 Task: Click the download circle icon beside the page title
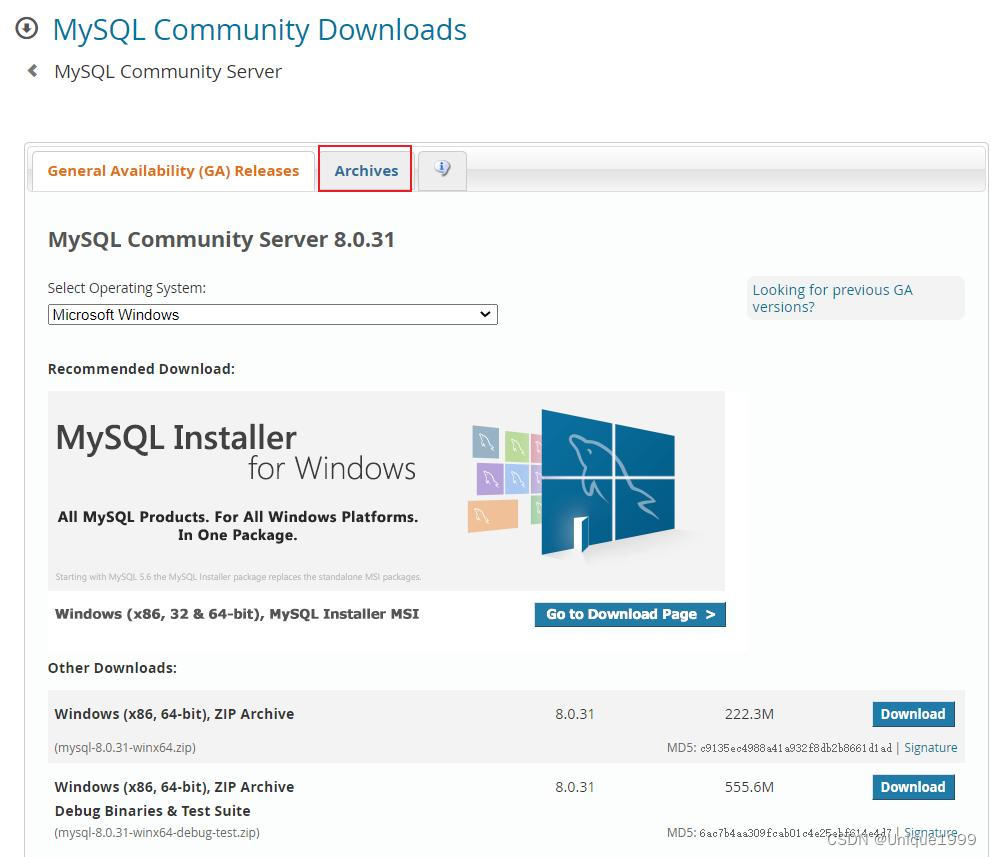point(27,28)
